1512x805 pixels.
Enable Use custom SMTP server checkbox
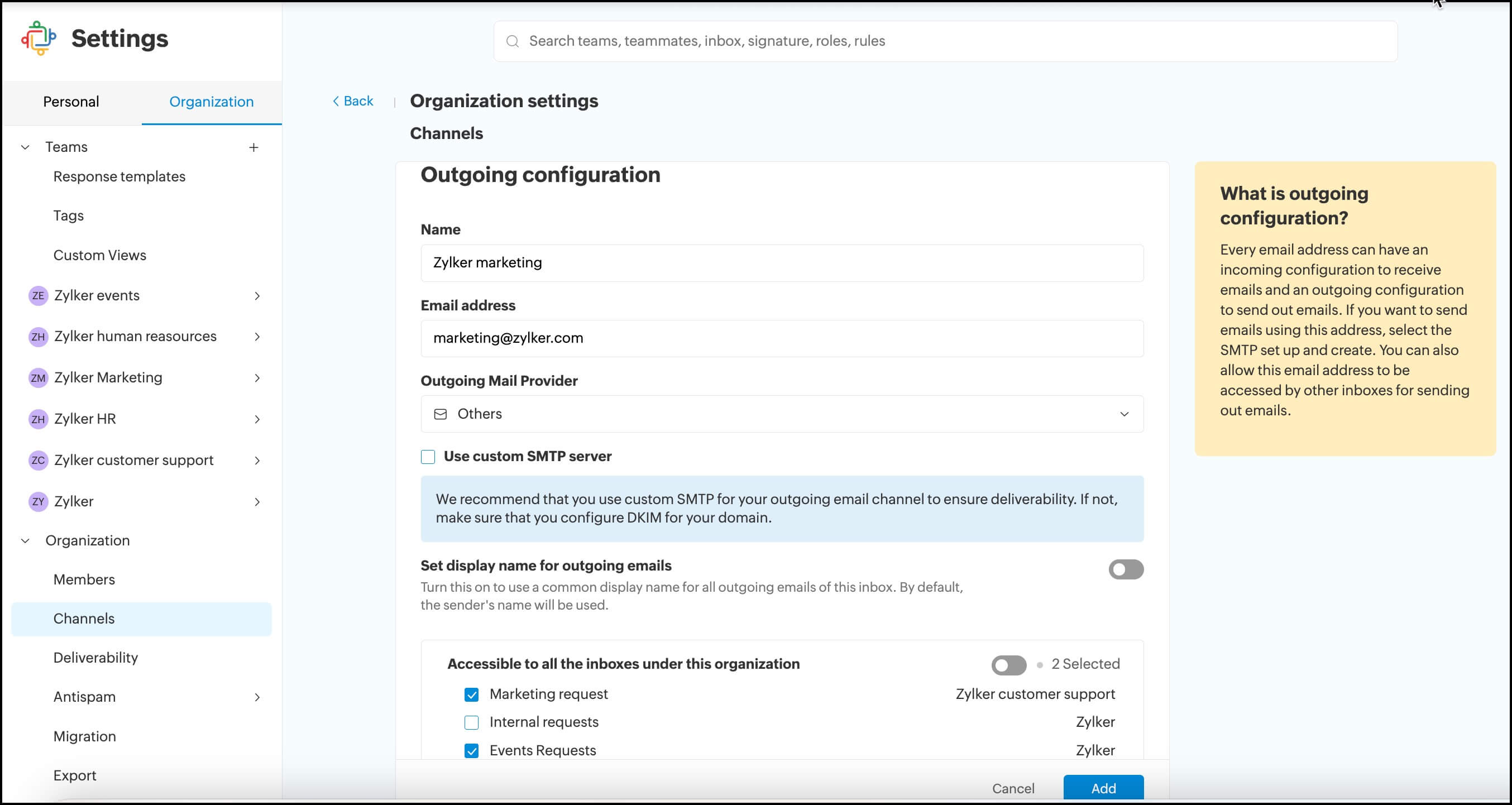pyautogui.click(x=428, y=457)
